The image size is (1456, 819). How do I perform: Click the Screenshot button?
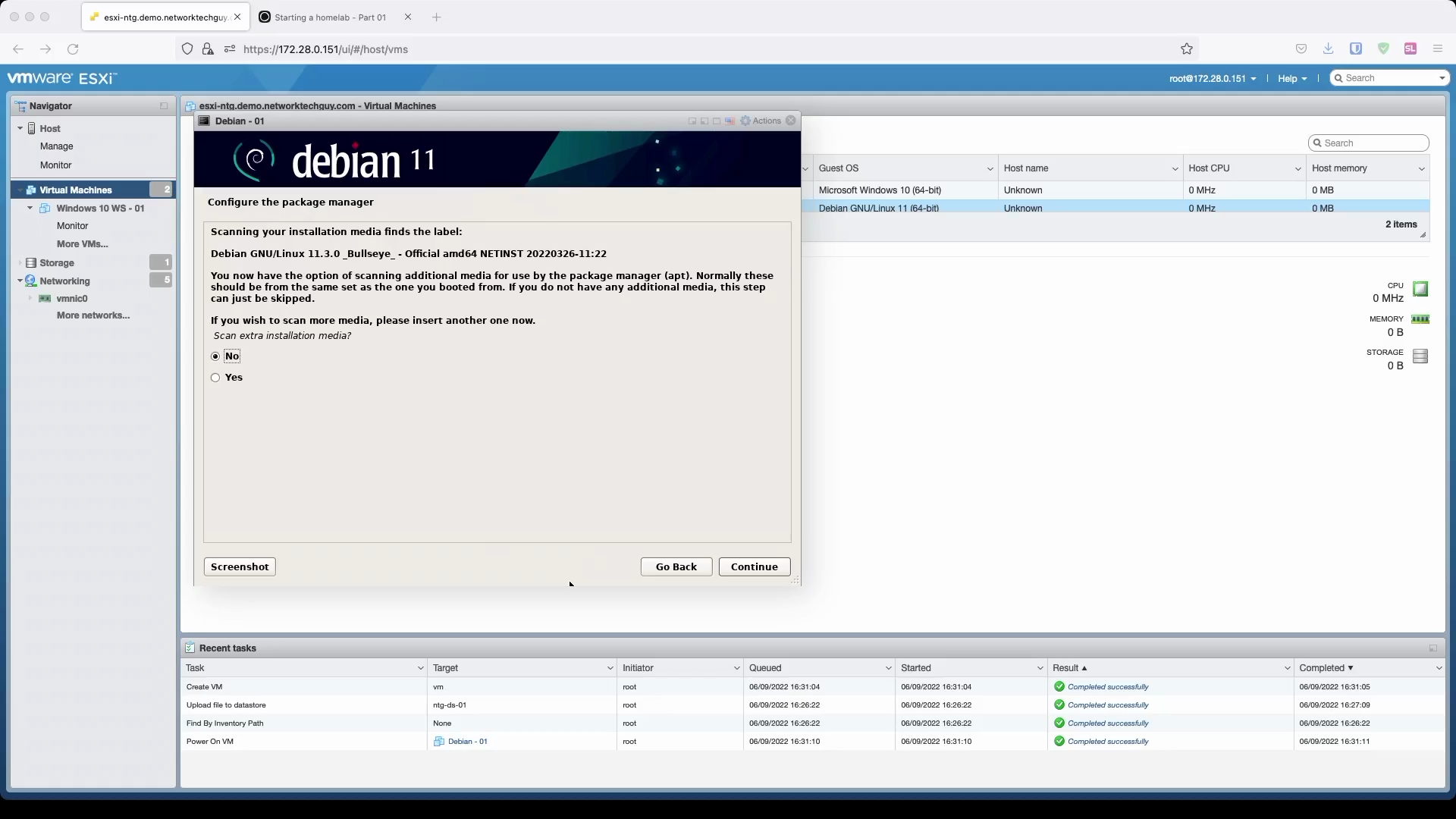pyautogui.click(x=240, y=567)
